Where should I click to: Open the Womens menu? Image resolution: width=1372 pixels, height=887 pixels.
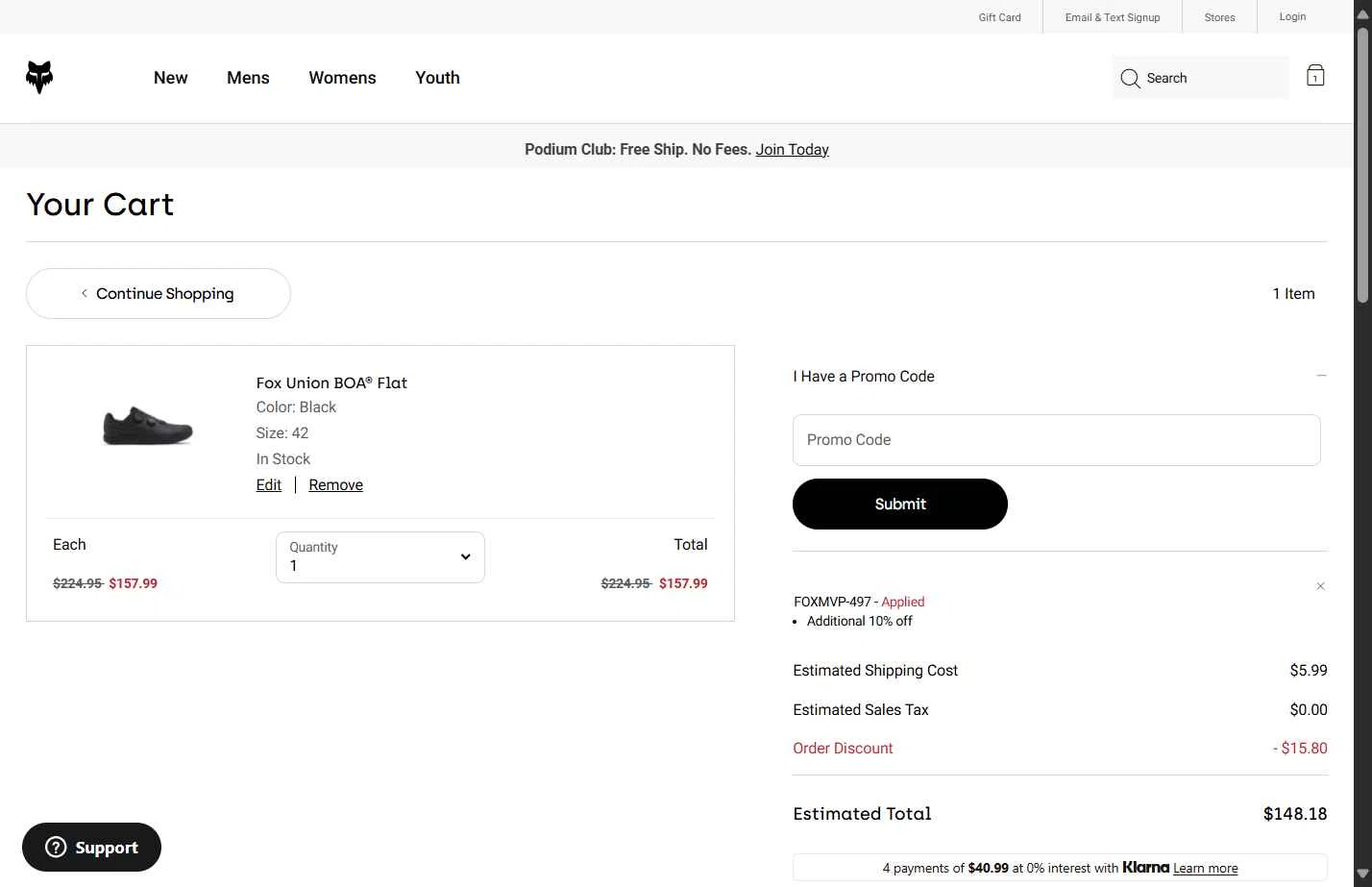[x=342, y=78]
